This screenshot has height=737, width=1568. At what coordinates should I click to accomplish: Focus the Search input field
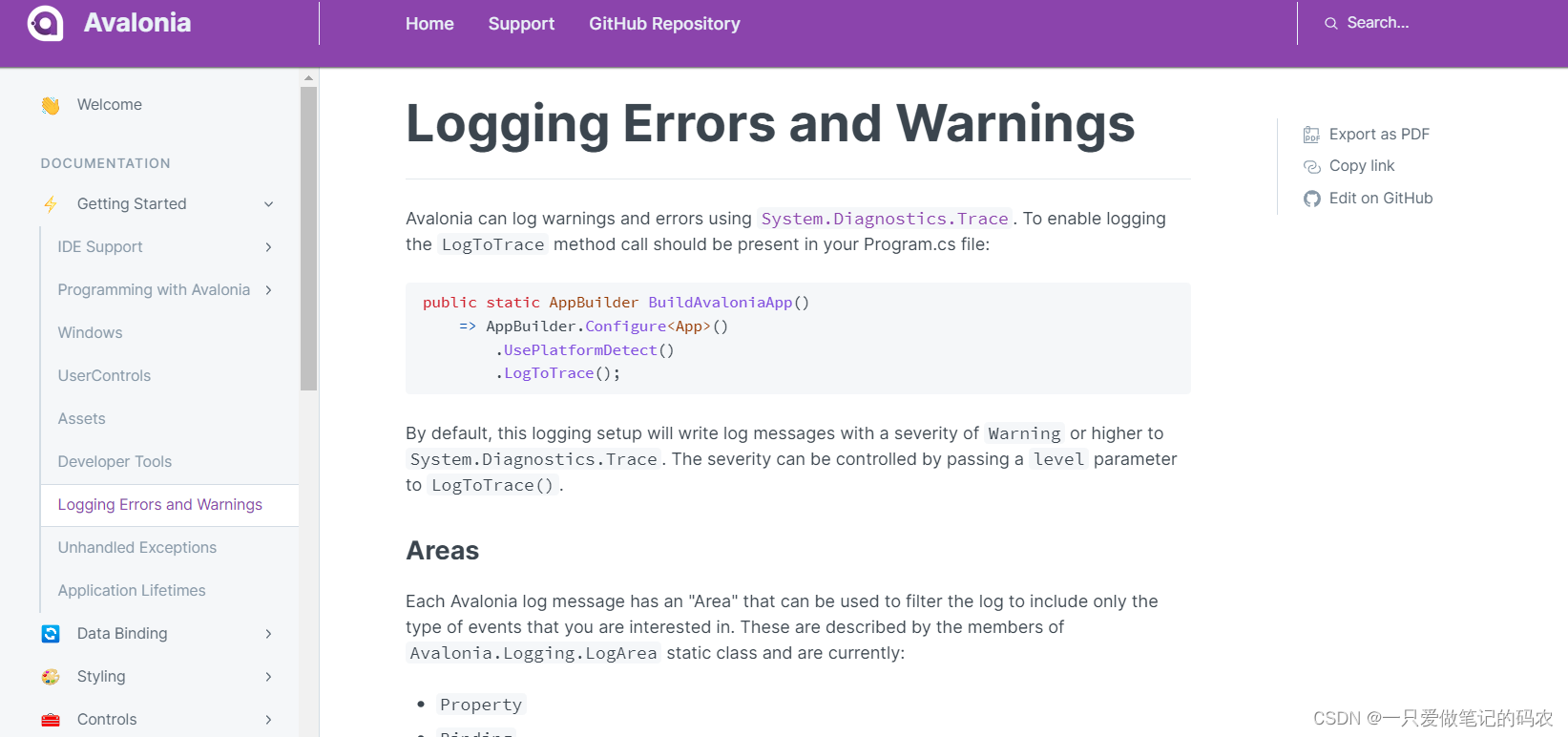(x=1378, y=23)
